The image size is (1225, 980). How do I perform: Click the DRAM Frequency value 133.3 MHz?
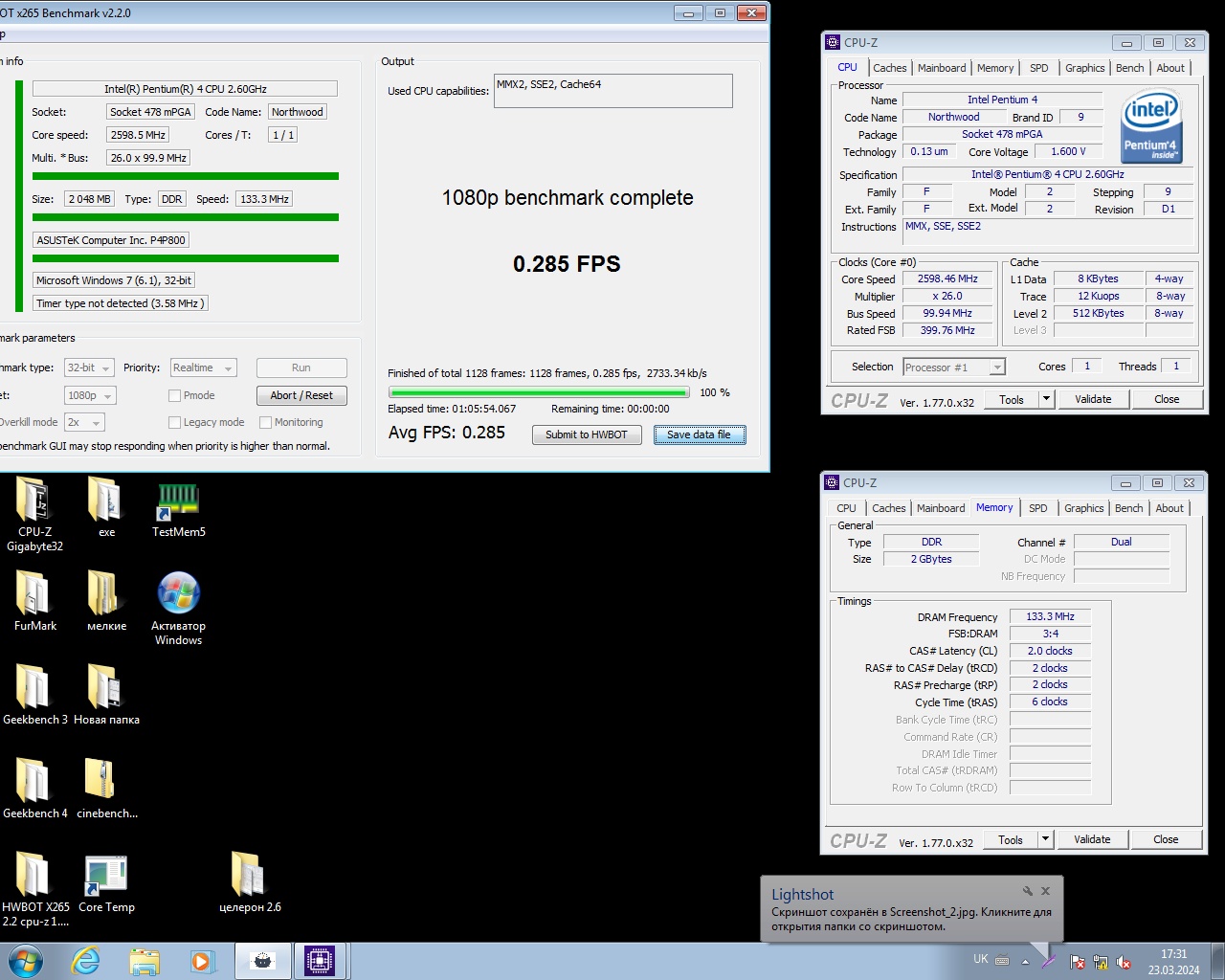point(1050,616)
